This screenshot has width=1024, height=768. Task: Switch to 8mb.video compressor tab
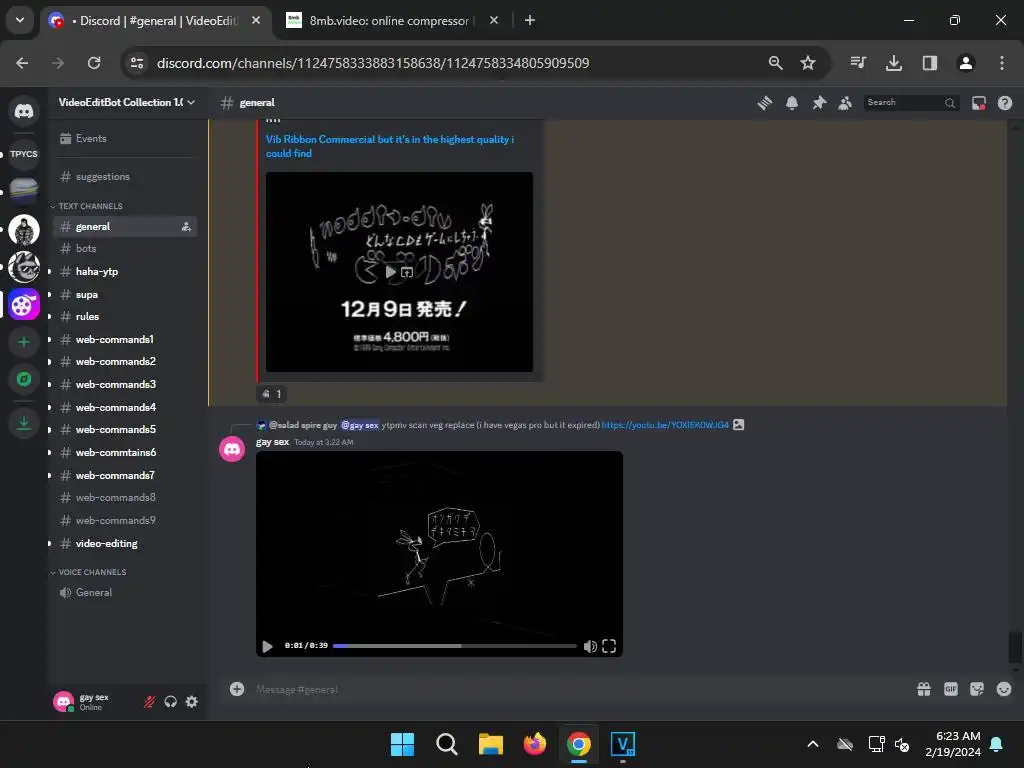tap(392, 20)
